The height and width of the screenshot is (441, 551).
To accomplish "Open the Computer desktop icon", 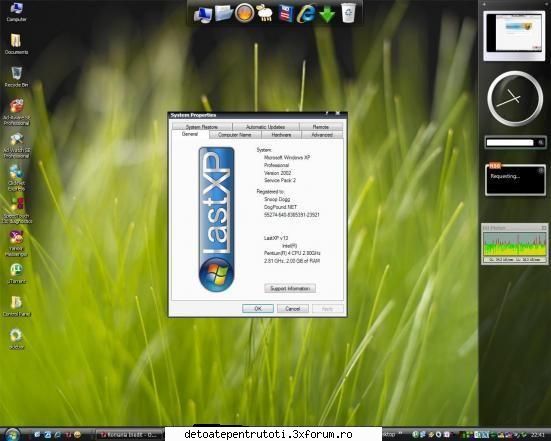I will pos(16,12).
